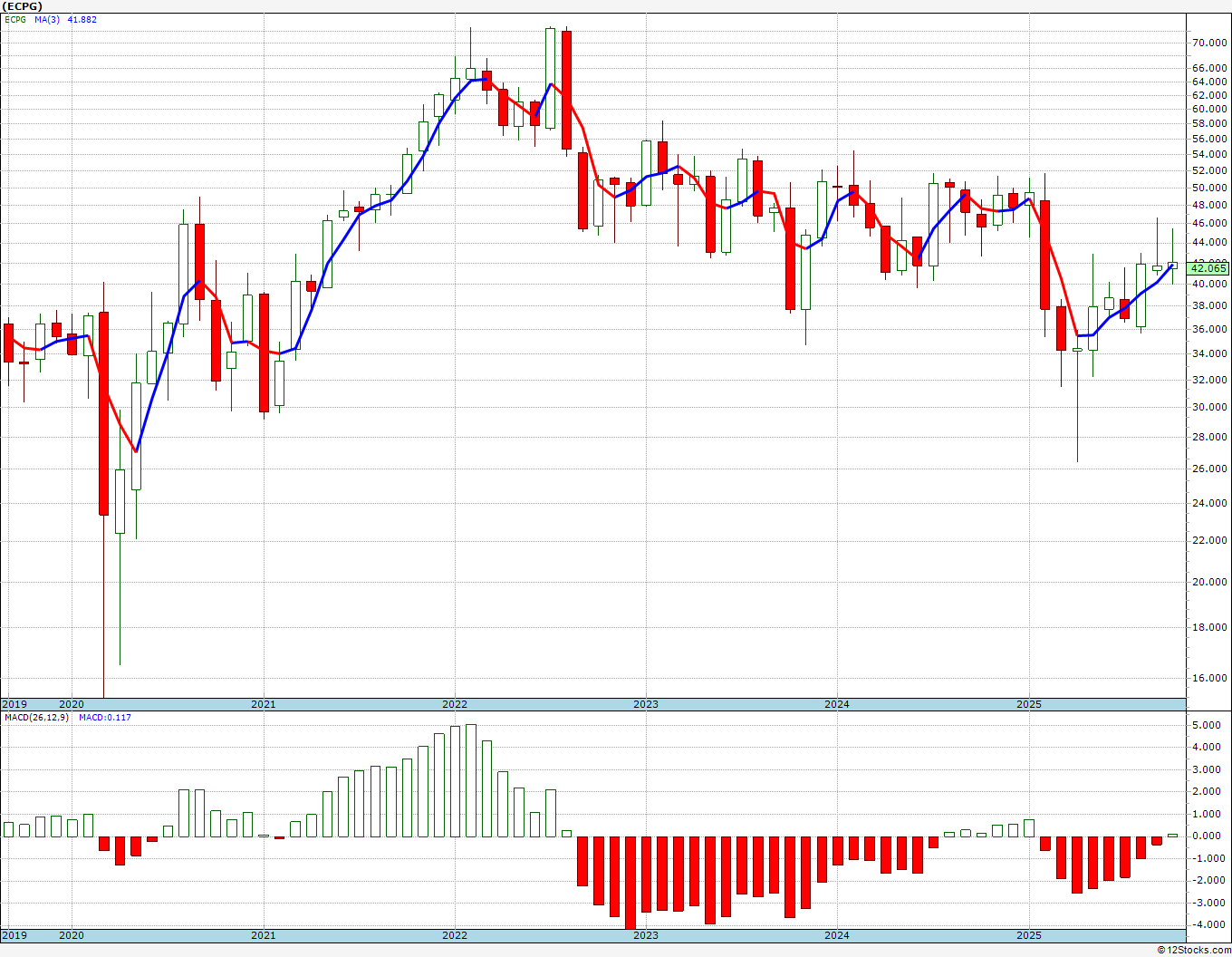Select 2024 on the MACD panel time axis

(x=837, y=935)
